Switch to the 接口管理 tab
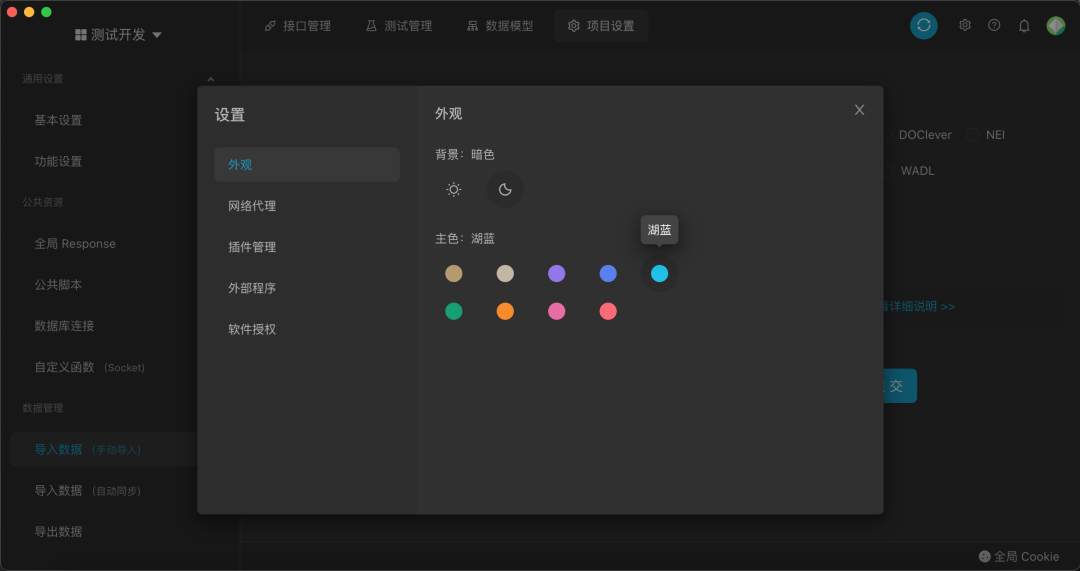 point(298,26)
